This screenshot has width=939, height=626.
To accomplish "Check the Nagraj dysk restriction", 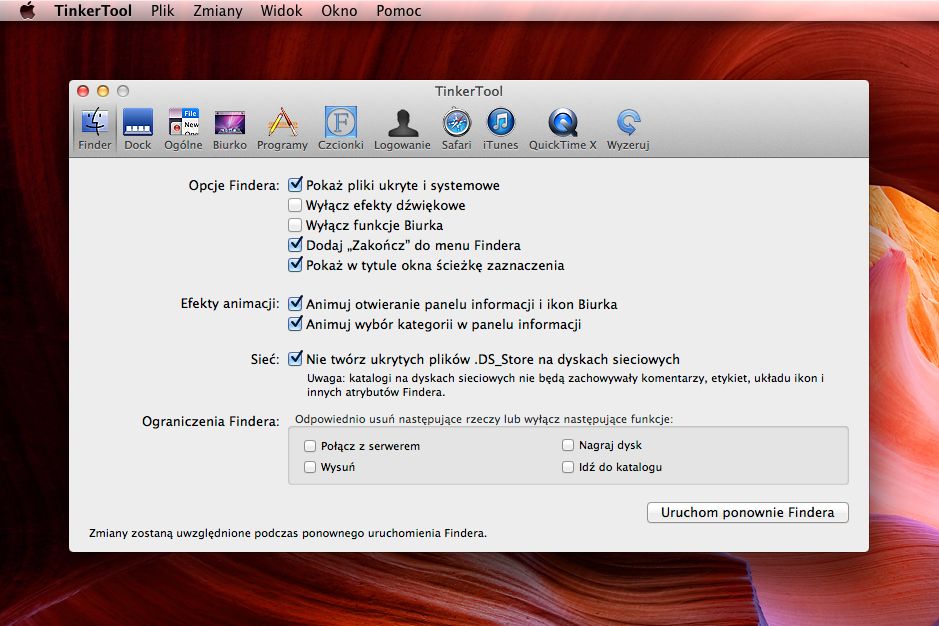I will (568, 445).
